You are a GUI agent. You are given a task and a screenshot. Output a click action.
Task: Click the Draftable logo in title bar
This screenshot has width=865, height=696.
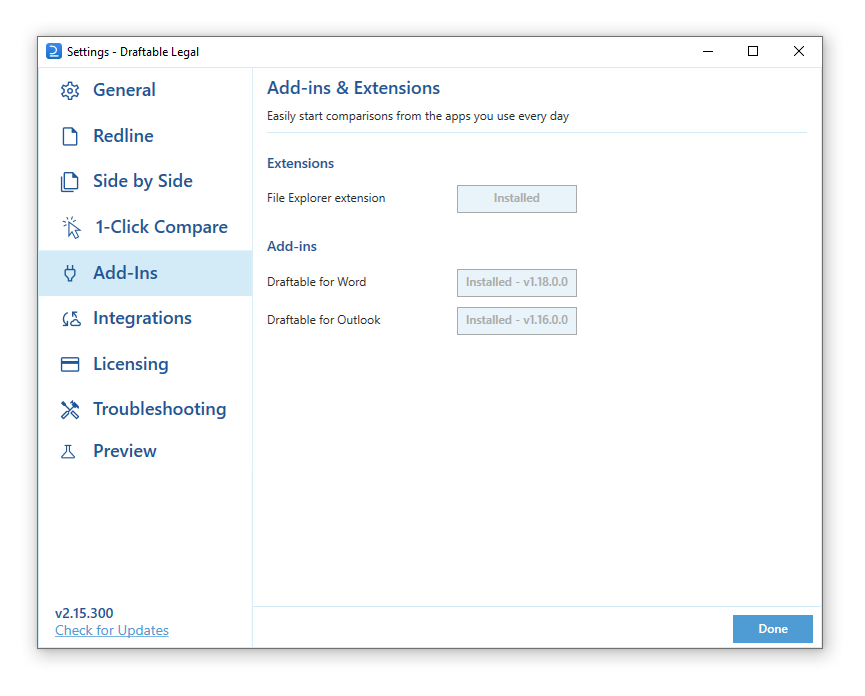pyautogui.click(x=54, y=51)
